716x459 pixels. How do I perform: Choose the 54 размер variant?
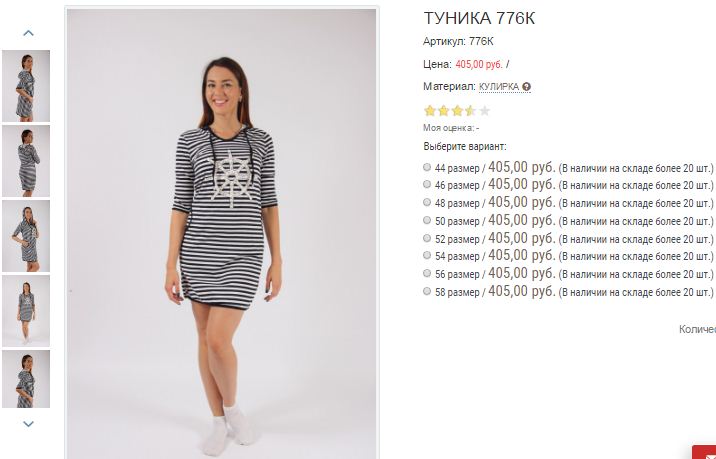point(427,255)
